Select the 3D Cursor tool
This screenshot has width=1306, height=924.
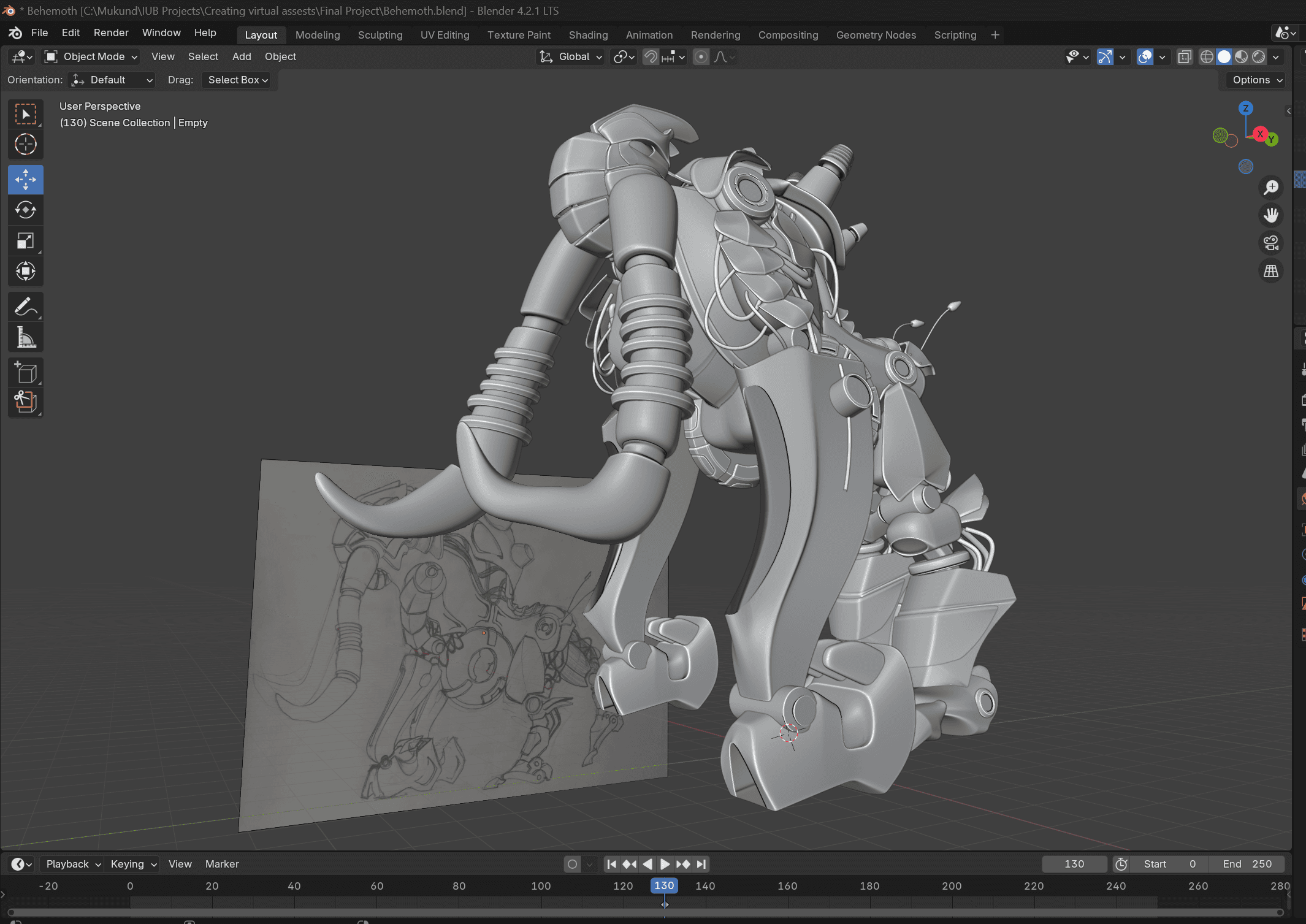click(x=25, y=145)
